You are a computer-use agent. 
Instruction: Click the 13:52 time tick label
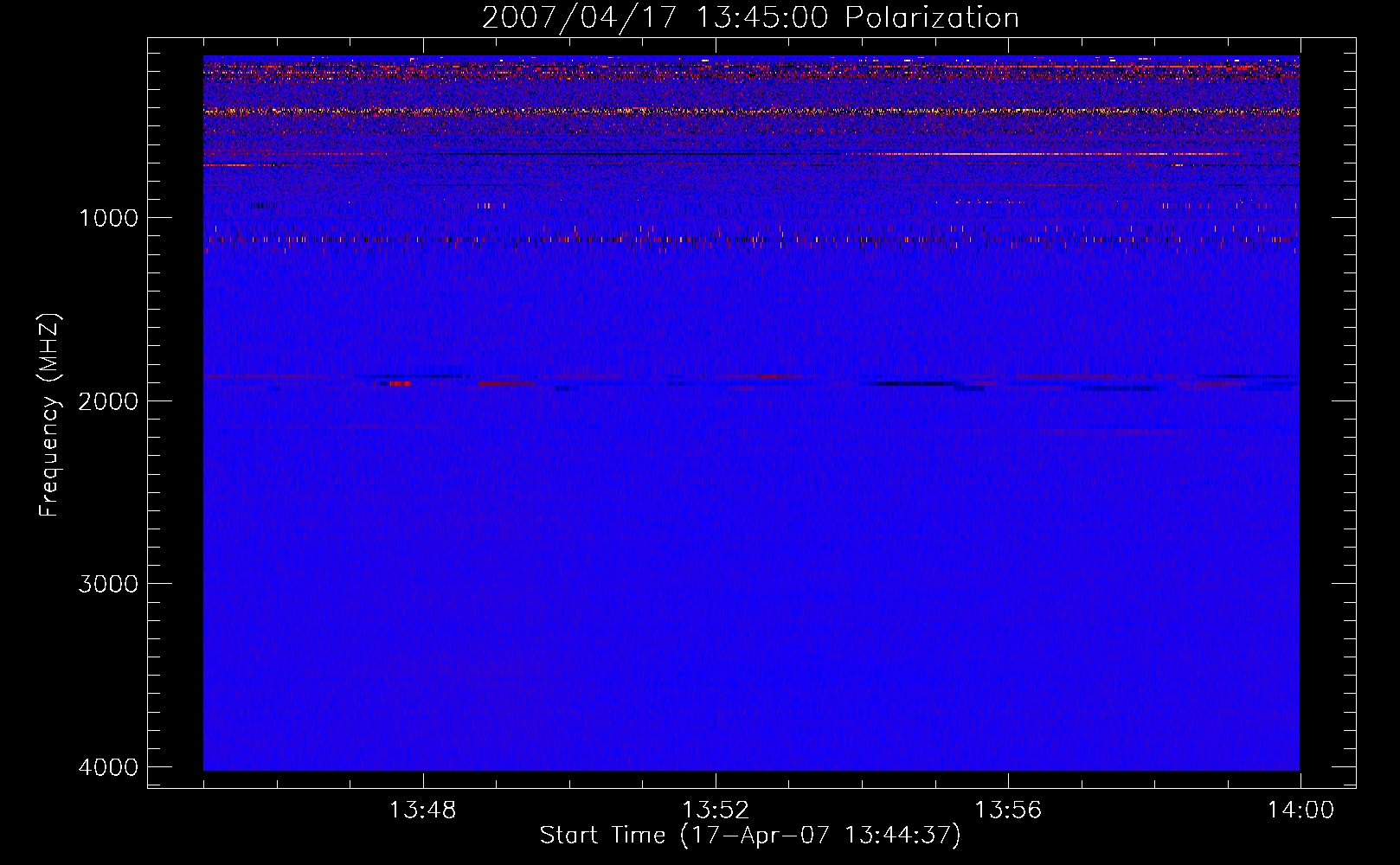[716, 811]
